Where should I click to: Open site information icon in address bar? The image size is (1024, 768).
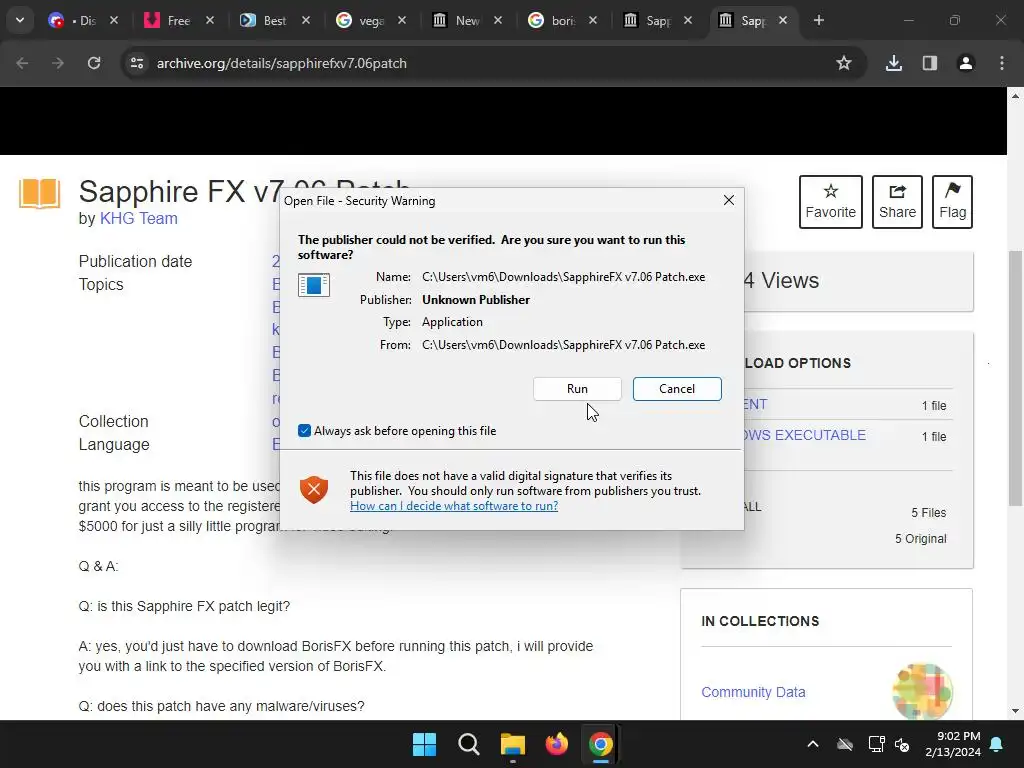pyautogui.click(x=136, y=63)
